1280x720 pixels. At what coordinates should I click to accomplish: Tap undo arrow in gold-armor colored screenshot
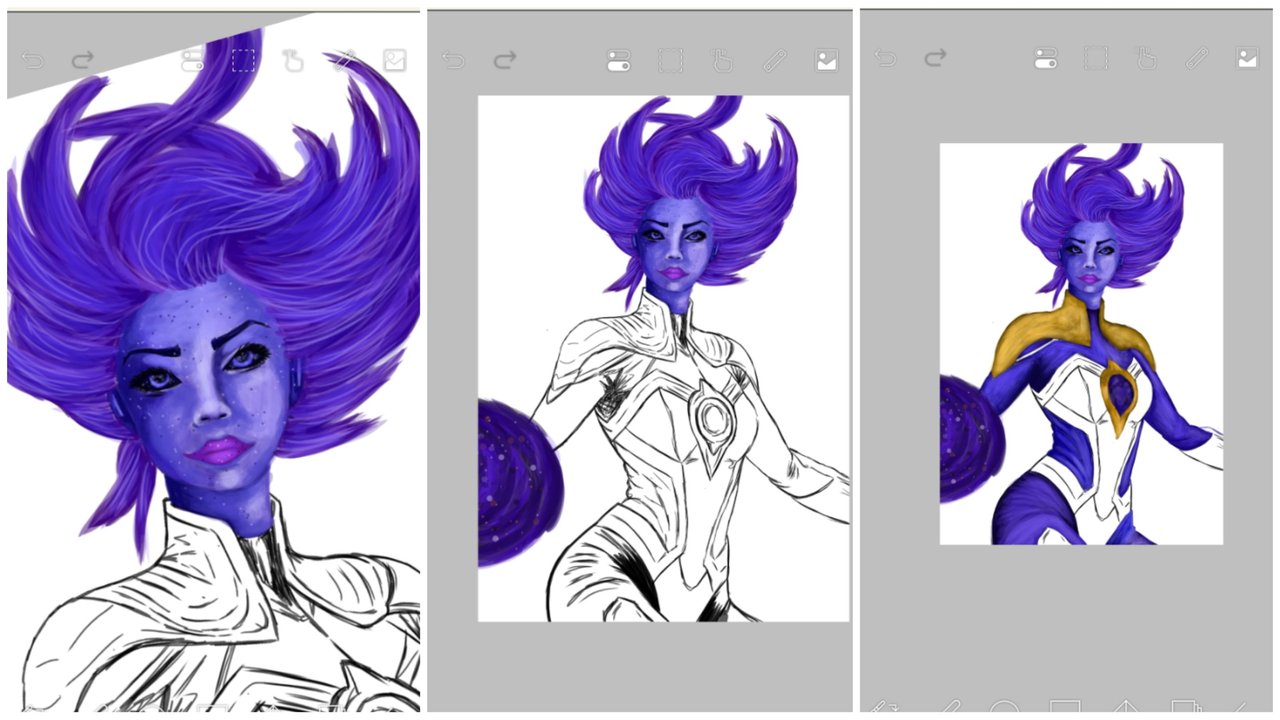[x=886, y=58]
